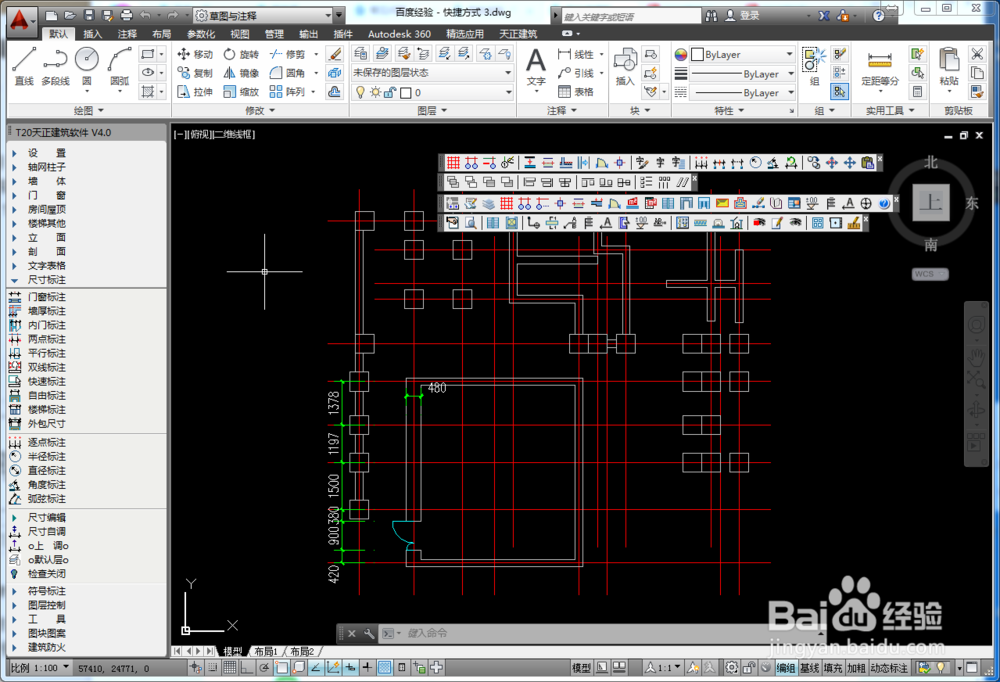Image resolution: width=1000 pixels, height=682 pixels.
Task: Toggle the 填充 status bar button
Action: coord(833,668)
